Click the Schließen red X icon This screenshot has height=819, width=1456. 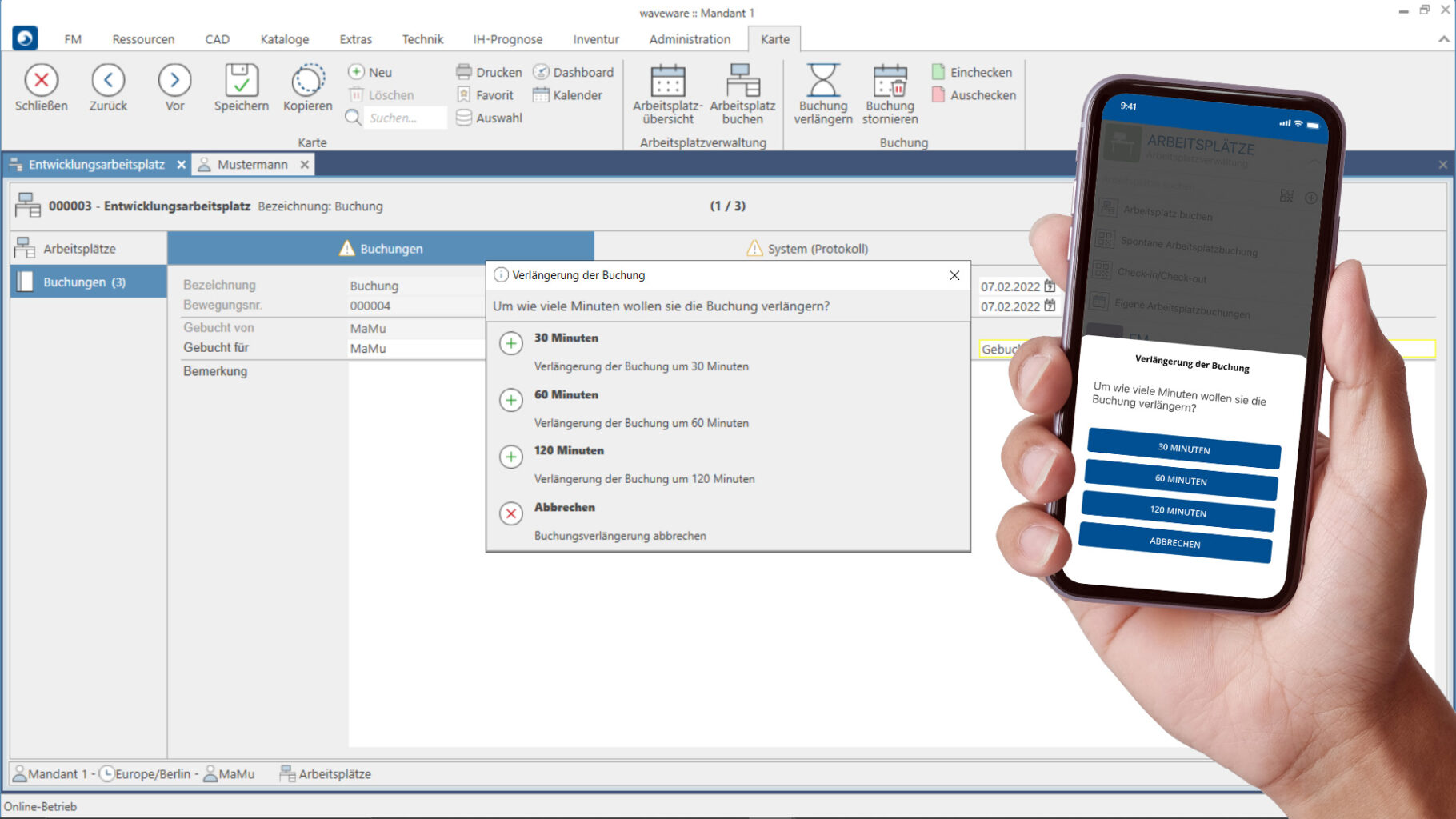click(x=42, y=81)
